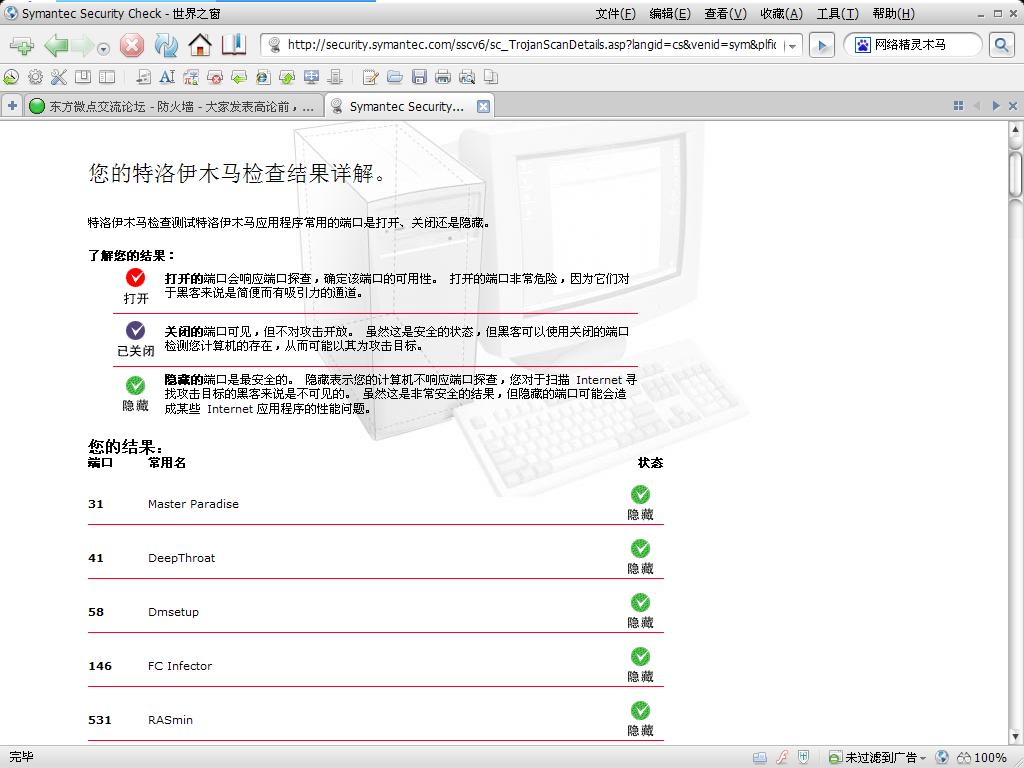The width and height of the screenshot is (1024, 768).
Task: Open the tab list grid icon
Action: (x=958, y=106)
